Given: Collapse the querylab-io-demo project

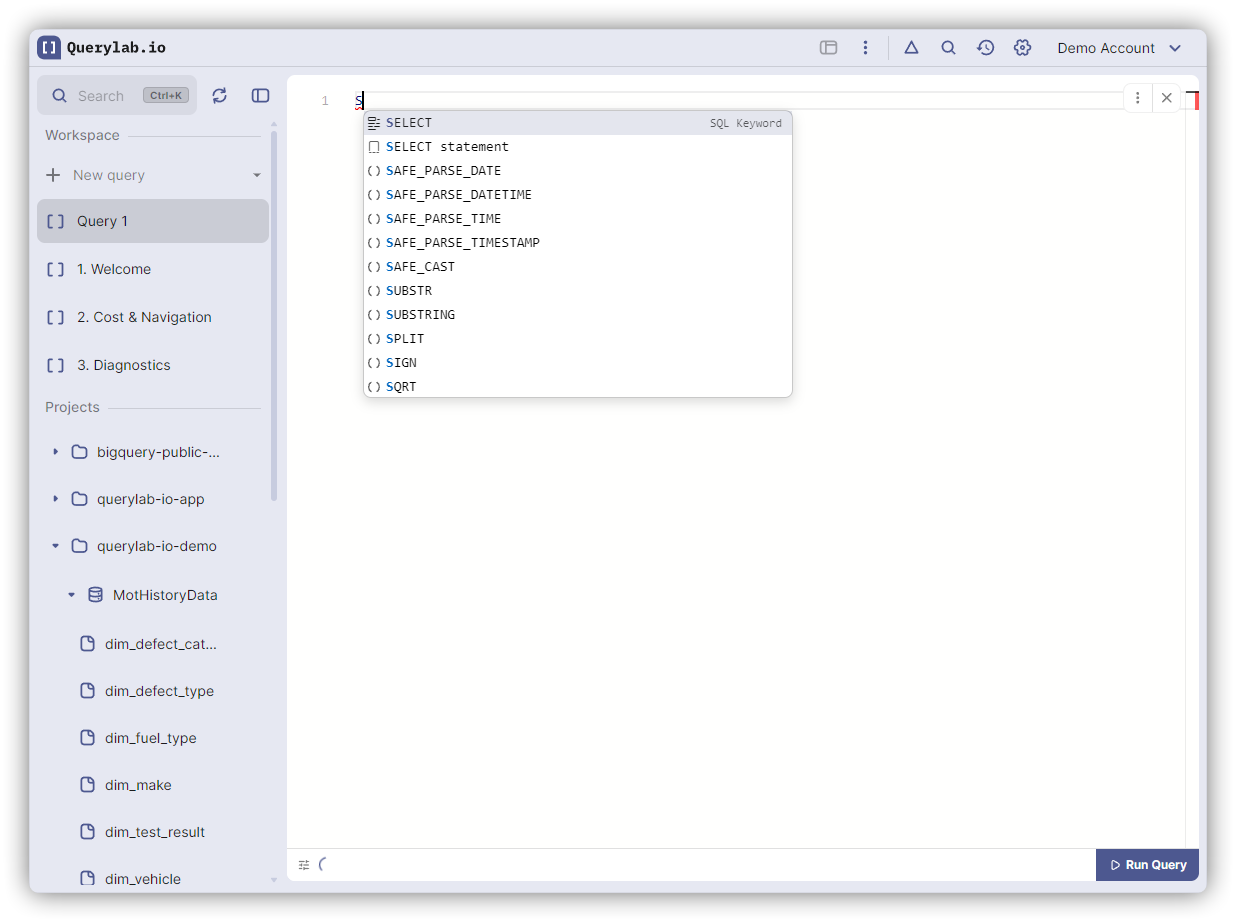Looking at the screenshot, I should [x=56, y=546].
